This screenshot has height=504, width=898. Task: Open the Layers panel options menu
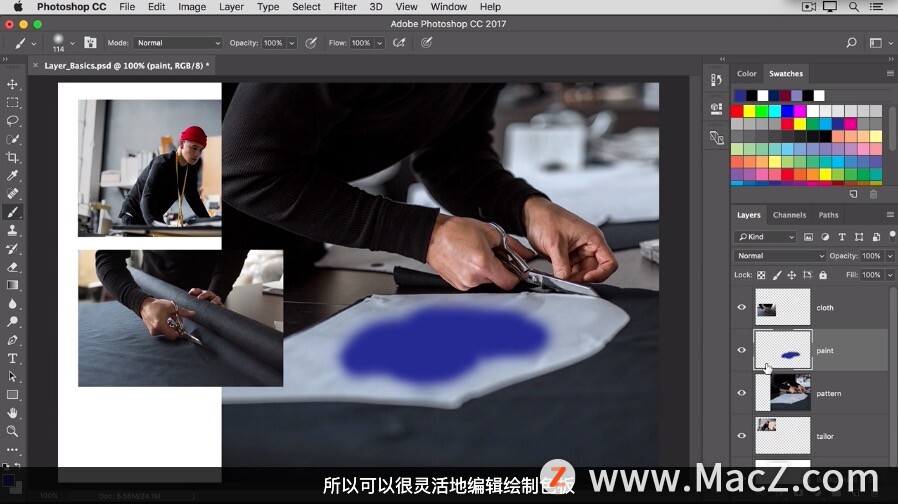[x=890, y=215]
